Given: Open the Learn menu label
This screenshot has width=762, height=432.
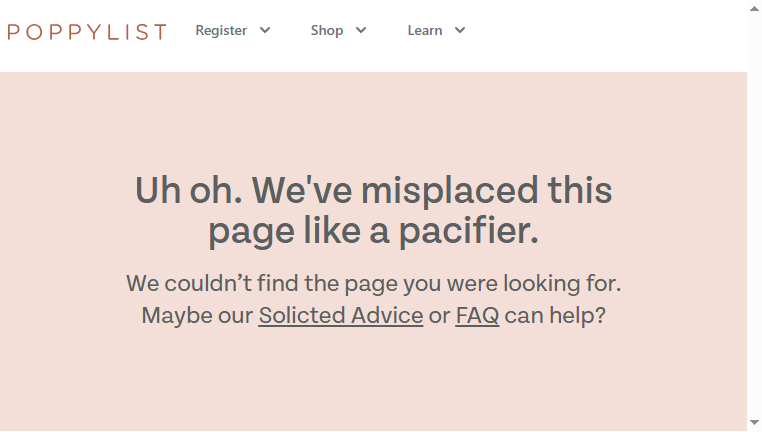Looking at the screenshot, I should [425, 30].
